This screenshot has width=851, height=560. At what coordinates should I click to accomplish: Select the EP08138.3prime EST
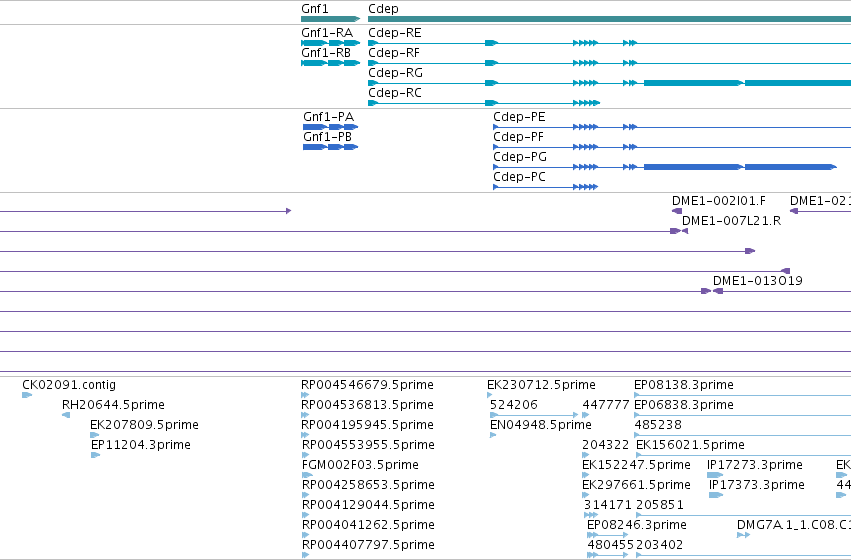click(x=742, y=395)
